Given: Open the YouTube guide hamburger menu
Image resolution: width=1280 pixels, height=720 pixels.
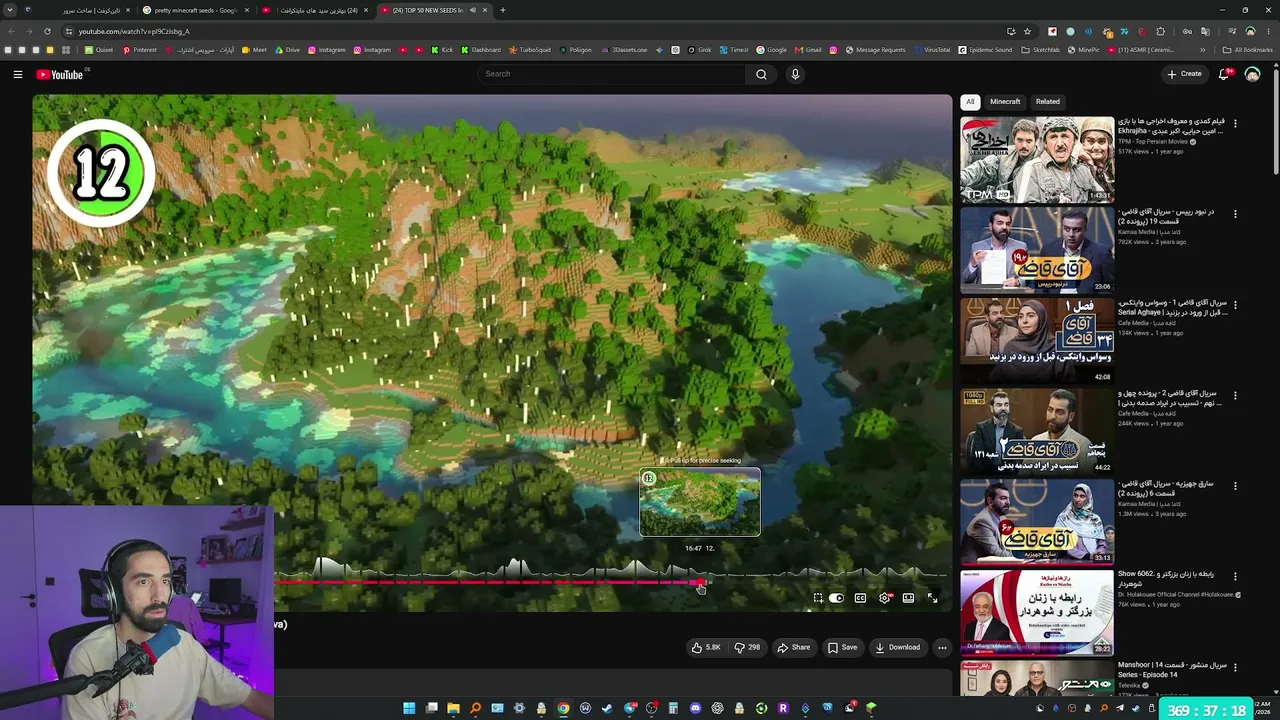Looking at the screenshot, I should [17, 74].
